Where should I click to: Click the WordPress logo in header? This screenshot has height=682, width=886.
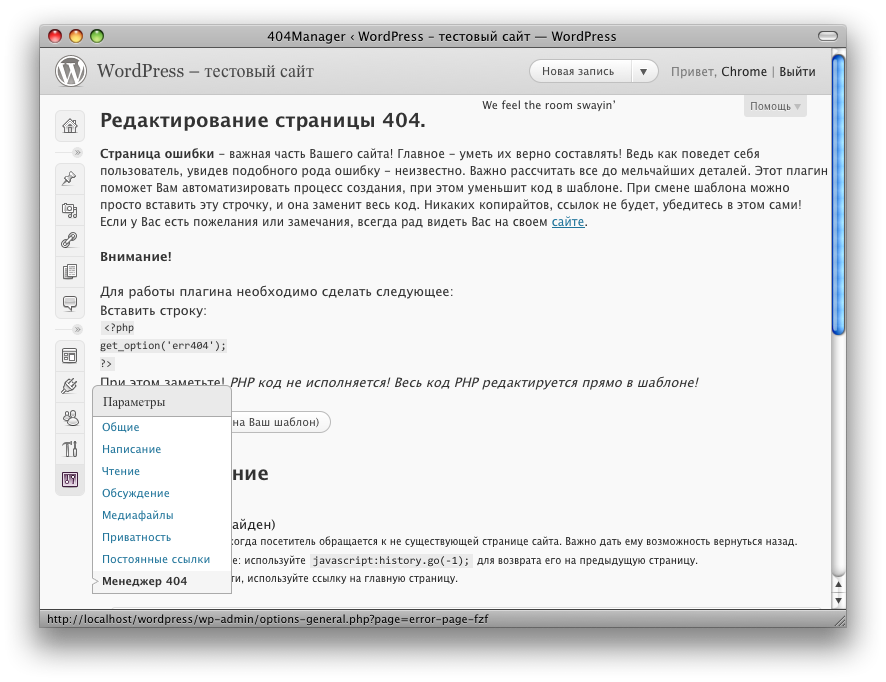click(x=71, y=71)
